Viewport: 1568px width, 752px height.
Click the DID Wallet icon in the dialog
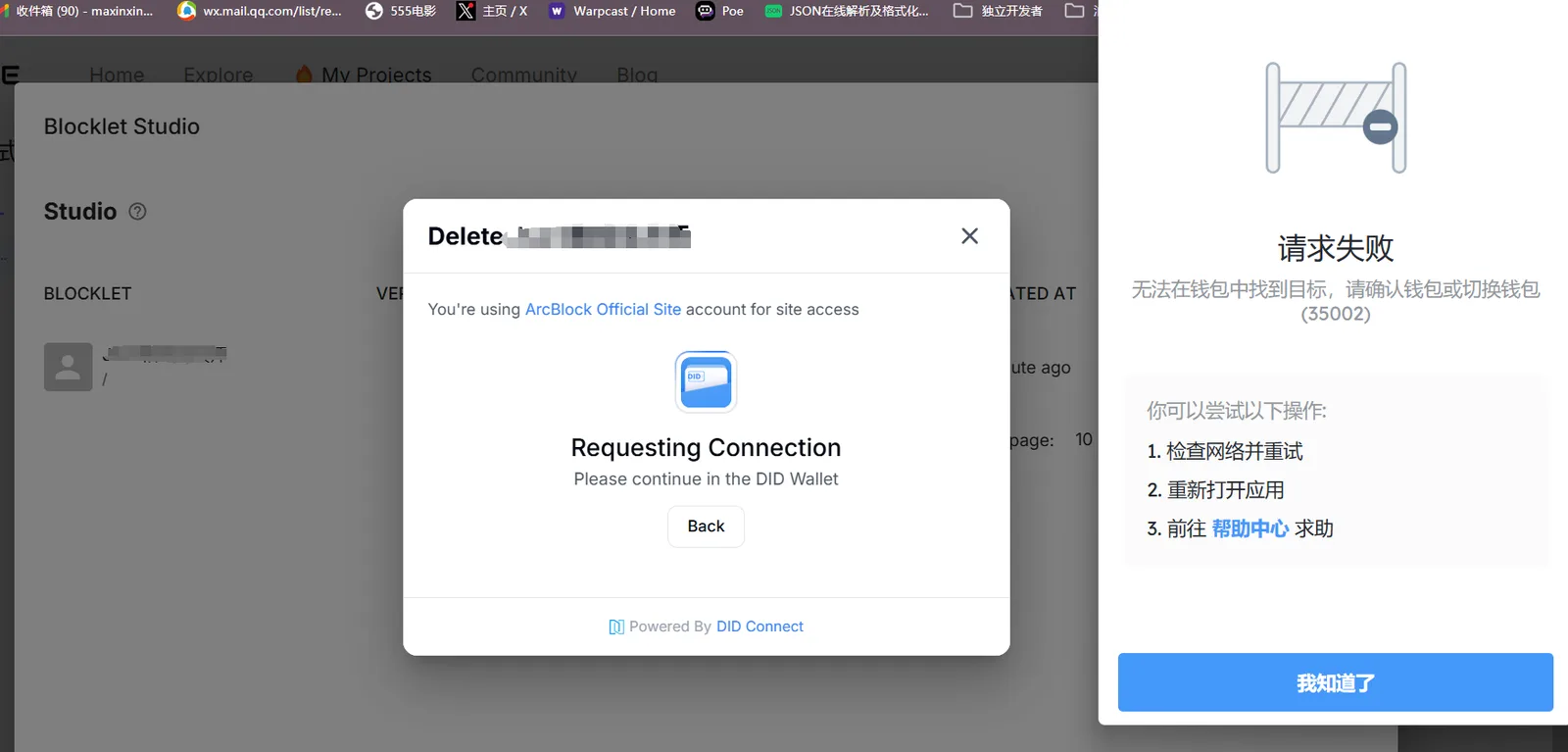click(x=706, y=381)
